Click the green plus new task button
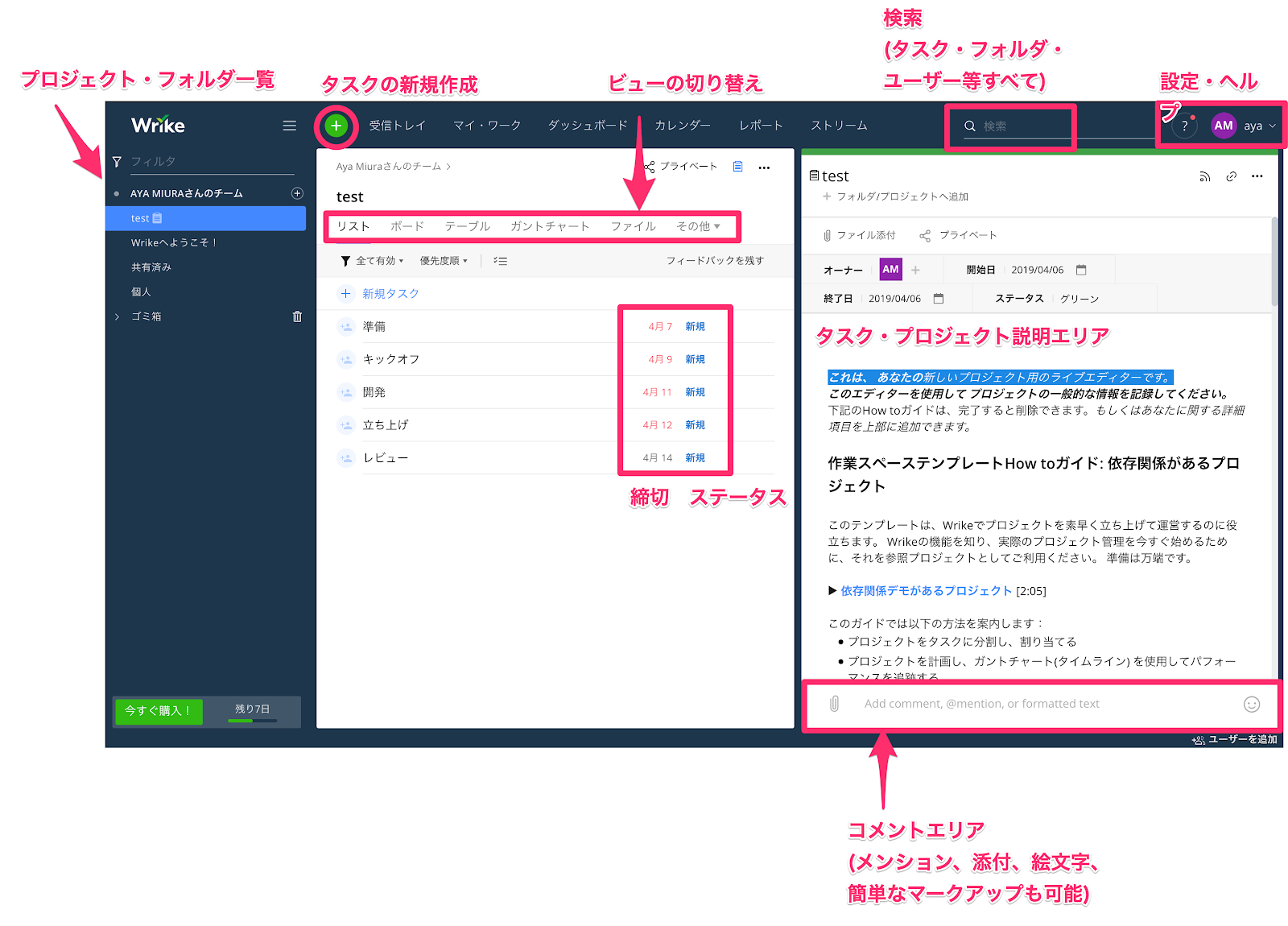 pyautogui.click(x=336, y=126)
